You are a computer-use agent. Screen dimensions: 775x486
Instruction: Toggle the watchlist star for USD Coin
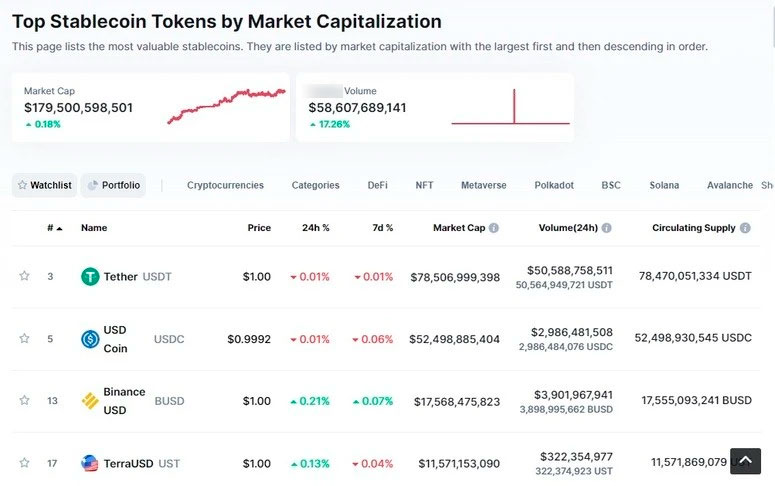[x=24, y=339]
